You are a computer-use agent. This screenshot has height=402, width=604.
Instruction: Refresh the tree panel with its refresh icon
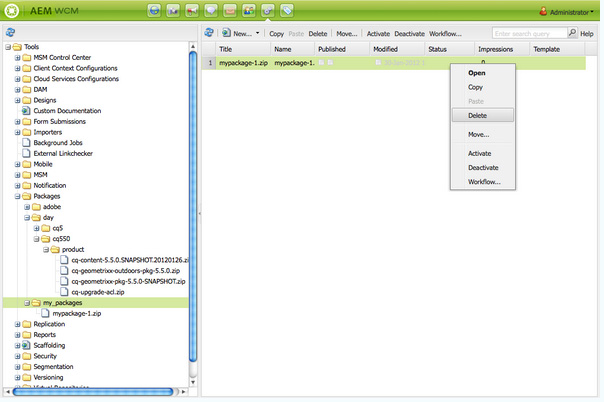[10, 33]
